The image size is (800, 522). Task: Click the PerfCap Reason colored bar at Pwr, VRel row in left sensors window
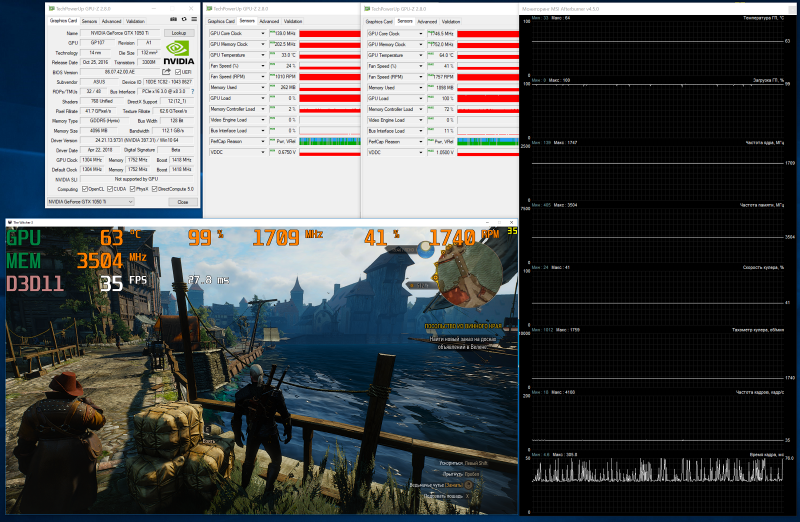point(328,141)
